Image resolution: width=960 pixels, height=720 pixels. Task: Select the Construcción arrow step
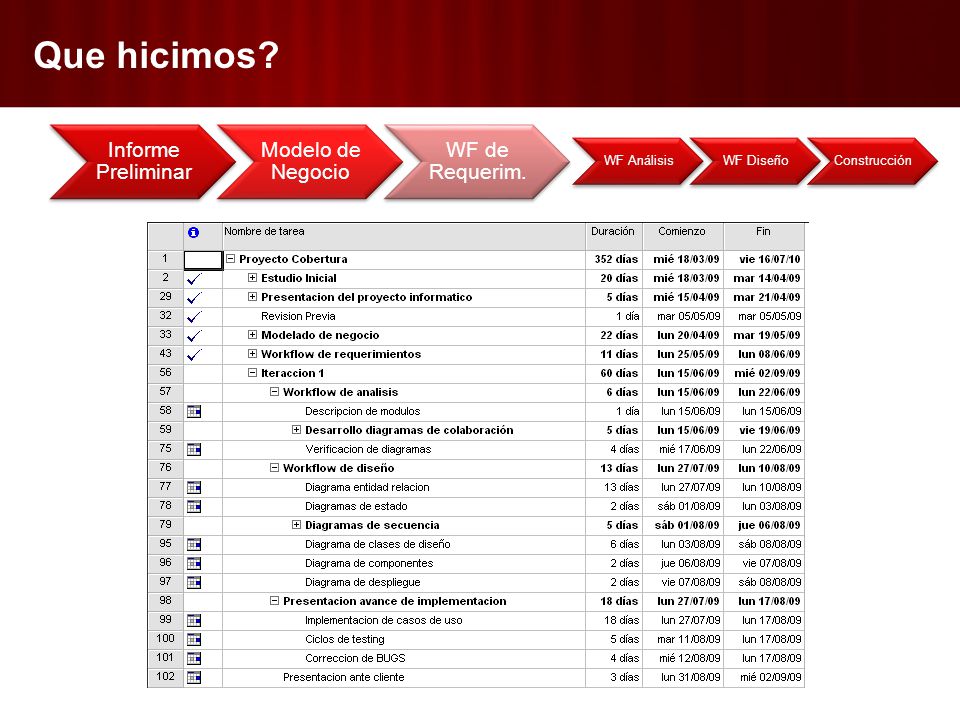(872, 160)
